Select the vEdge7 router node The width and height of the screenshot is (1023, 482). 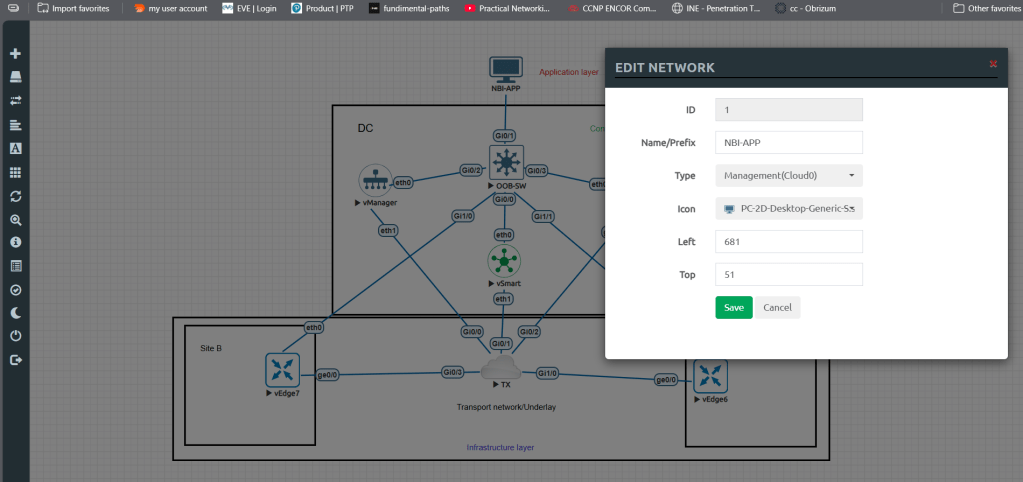click(x=280, y=371)
